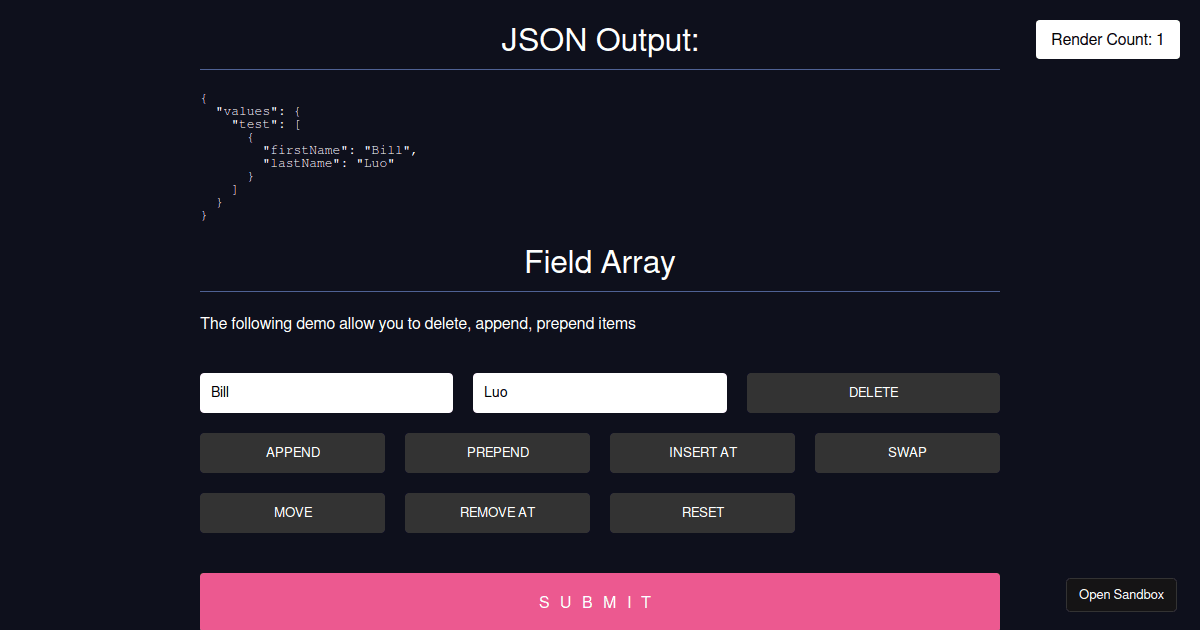
Task: Click the RESET button
Action: tap(702, 513)
